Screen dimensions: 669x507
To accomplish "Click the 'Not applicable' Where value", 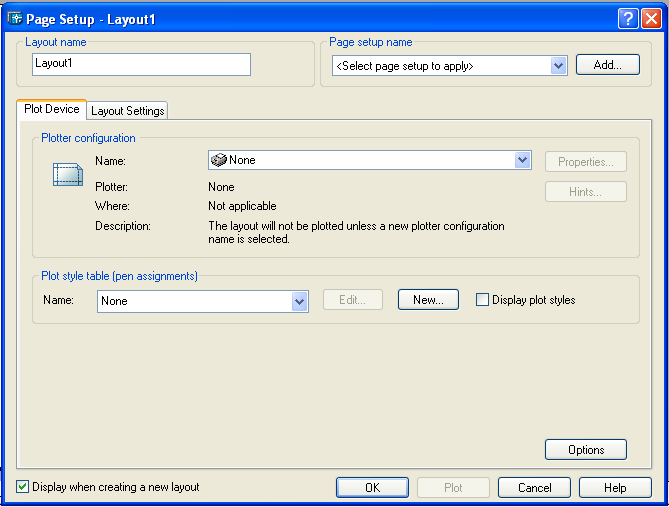I will pyautogui.click(x=242, y=206).
